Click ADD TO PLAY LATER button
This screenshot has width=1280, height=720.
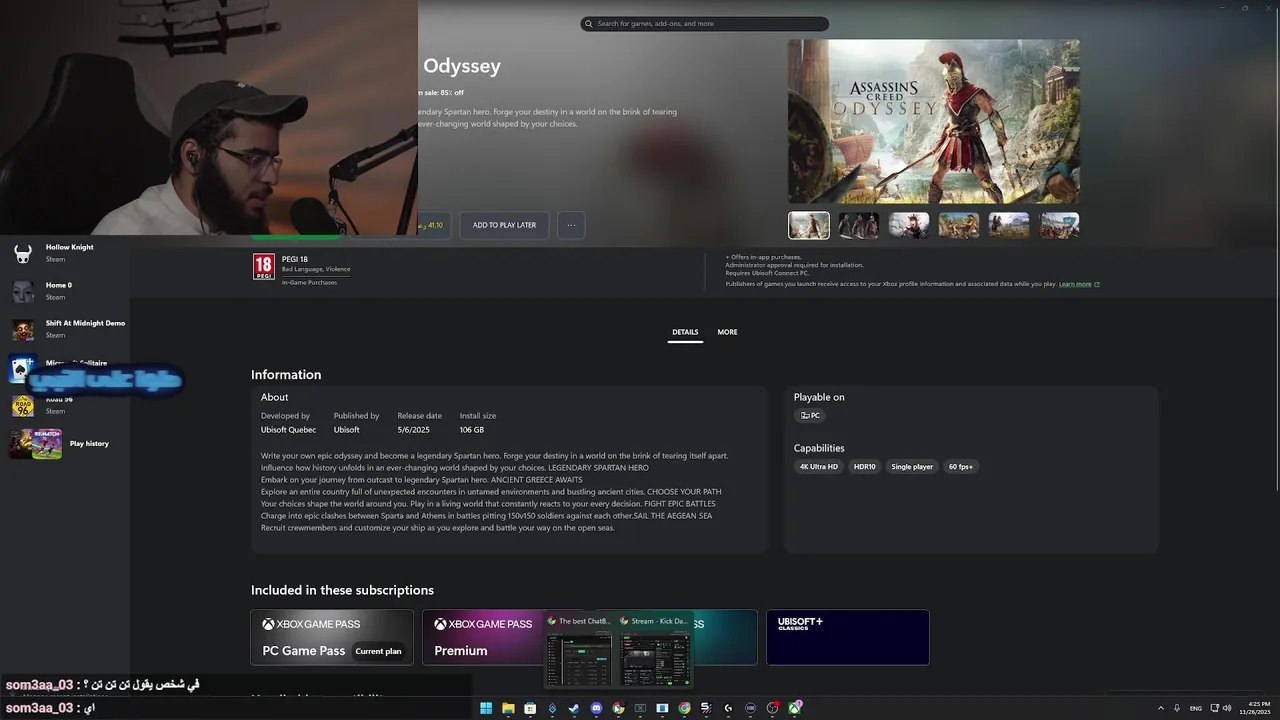click(x=504, y=225)
